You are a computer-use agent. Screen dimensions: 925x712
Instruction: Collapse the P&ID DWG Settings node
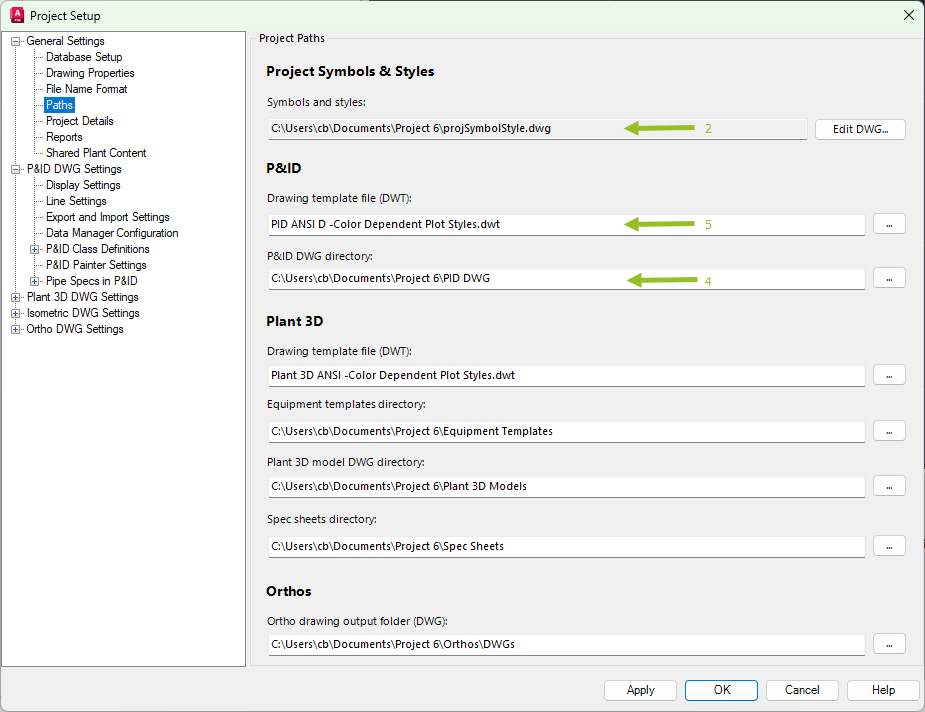(x=15, y=169)
